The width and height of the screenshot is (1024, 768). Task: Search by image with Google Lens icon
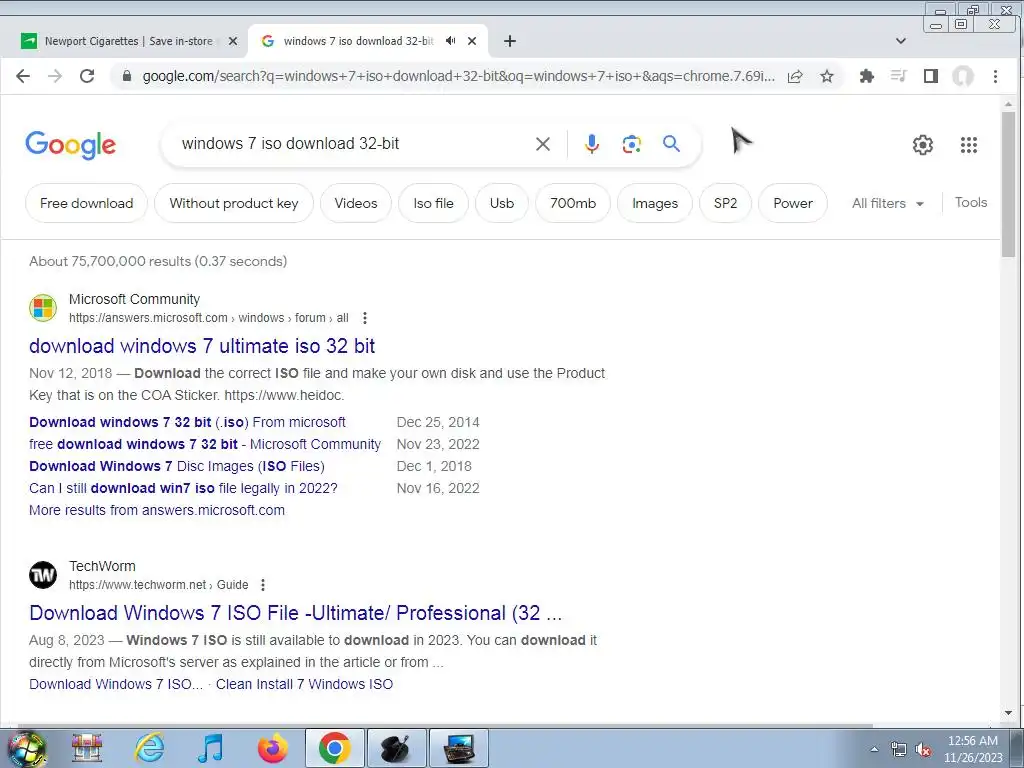point(632,144)
